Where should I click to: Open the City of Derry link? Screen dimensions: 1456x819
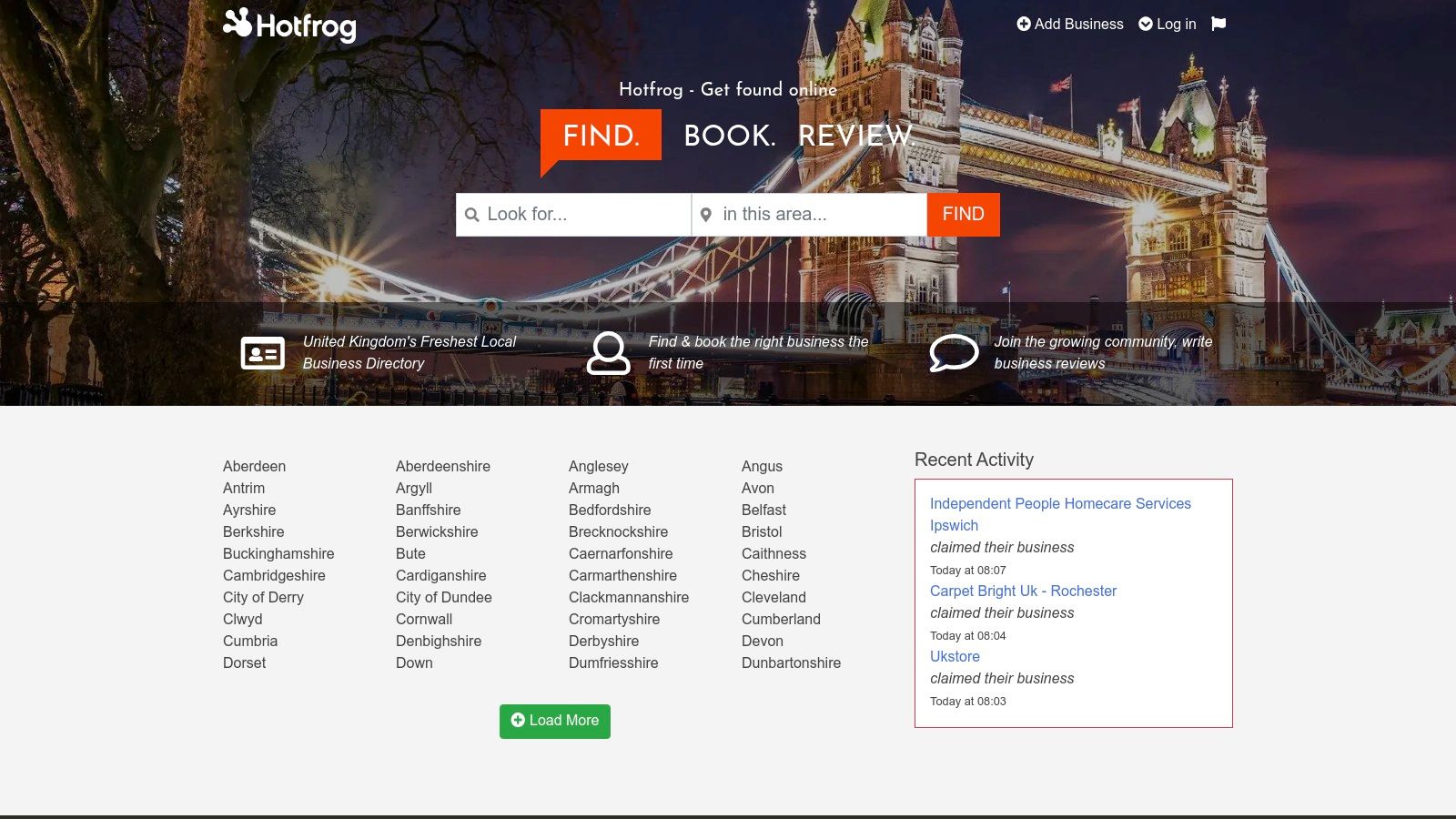[x=263, y=597]
